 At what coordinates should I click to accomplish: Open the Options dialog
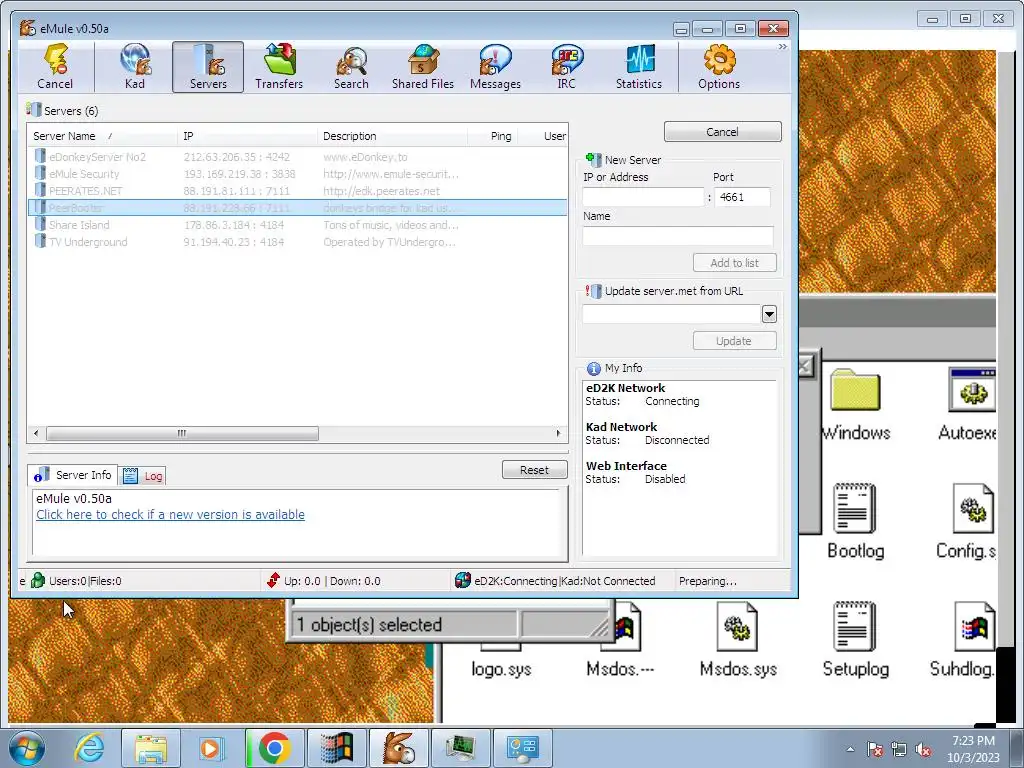point(718,67)
